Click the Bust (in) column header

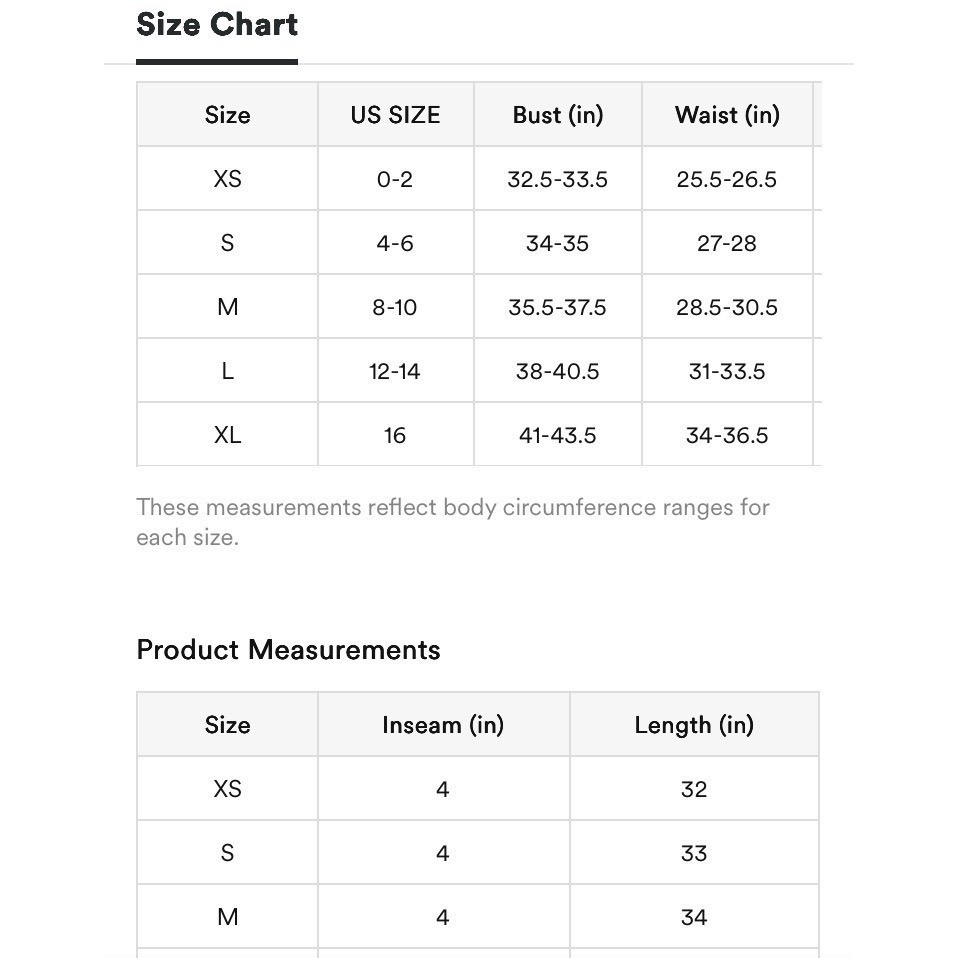click(558, 115)
